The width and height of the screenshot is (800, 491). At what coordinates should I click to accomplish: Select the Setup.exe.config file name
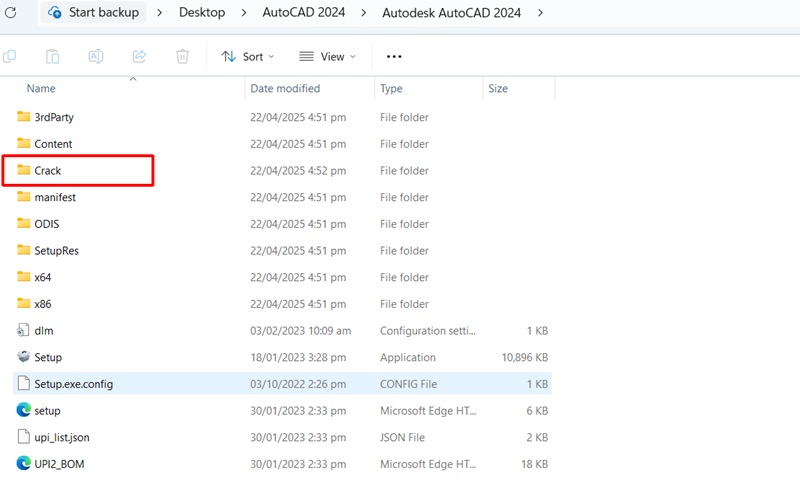click(73, 384)
